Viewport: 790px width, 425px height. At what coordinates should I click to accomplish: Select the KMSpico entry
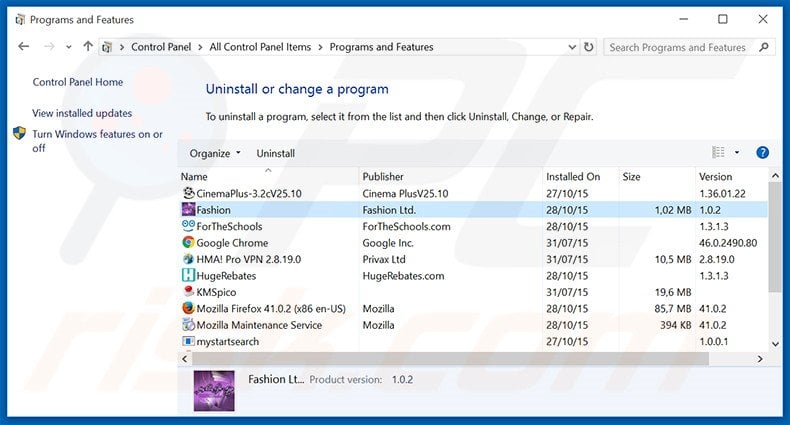(x=216, y=292)
